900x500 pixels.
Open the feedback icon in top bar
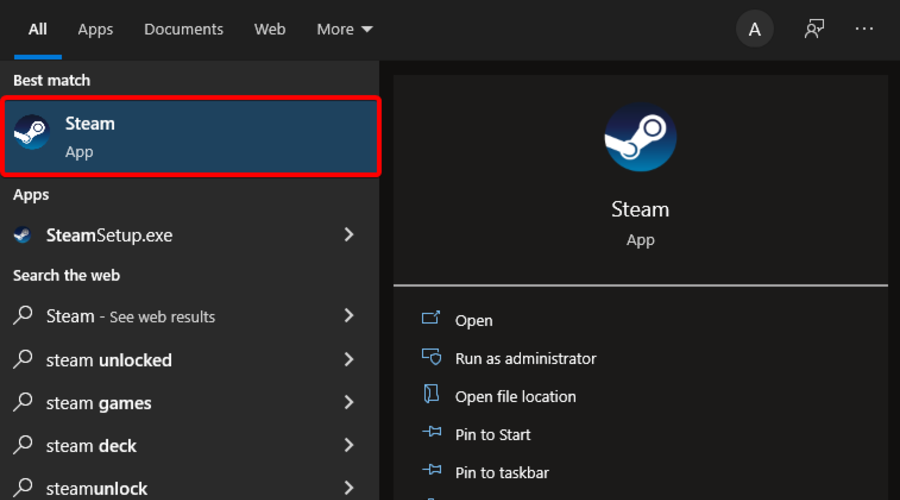[x=814, y=29]
